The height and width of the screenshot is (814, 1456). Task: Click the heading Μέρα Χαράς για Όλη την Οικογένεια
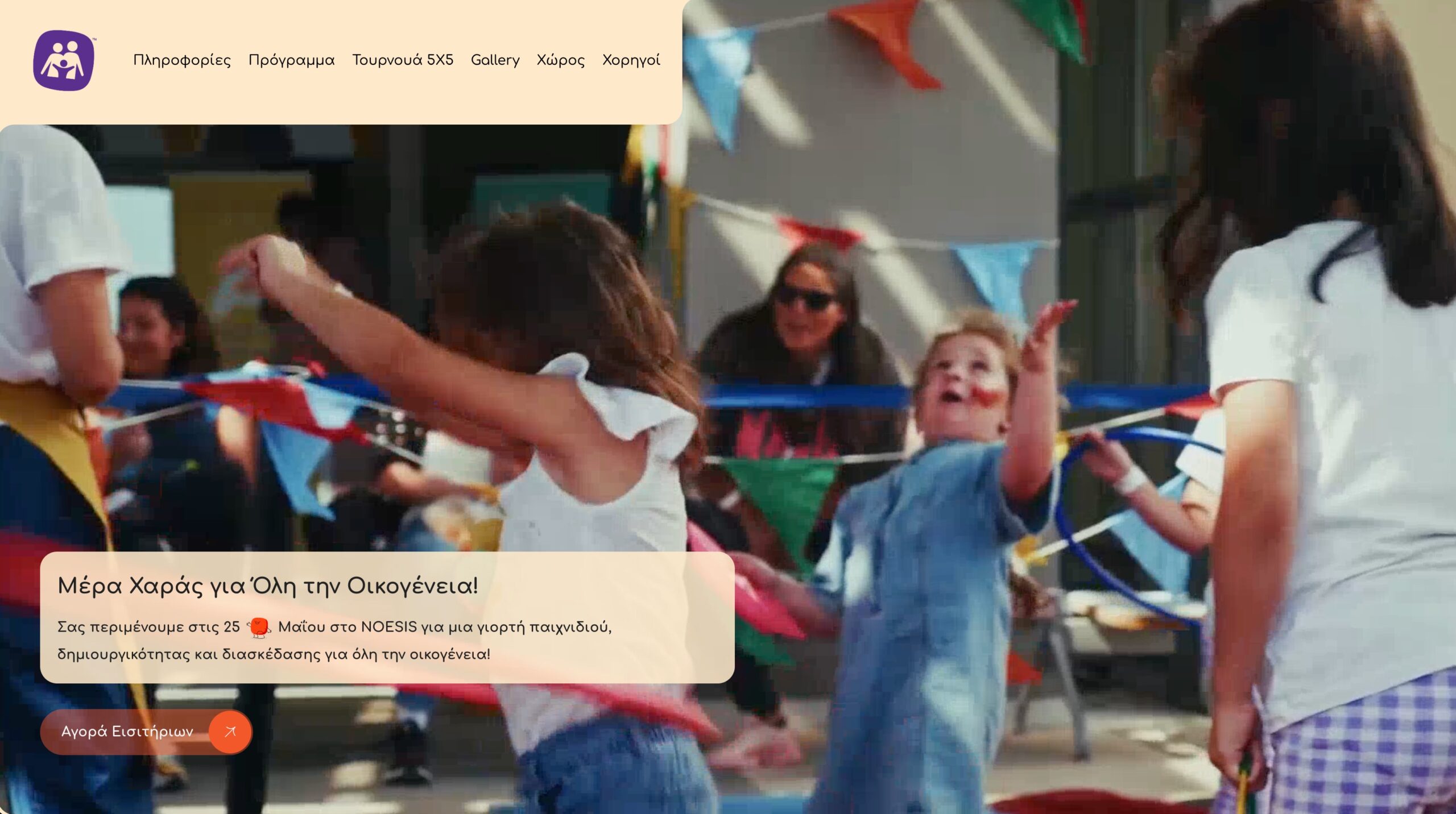tap(267, 585)
